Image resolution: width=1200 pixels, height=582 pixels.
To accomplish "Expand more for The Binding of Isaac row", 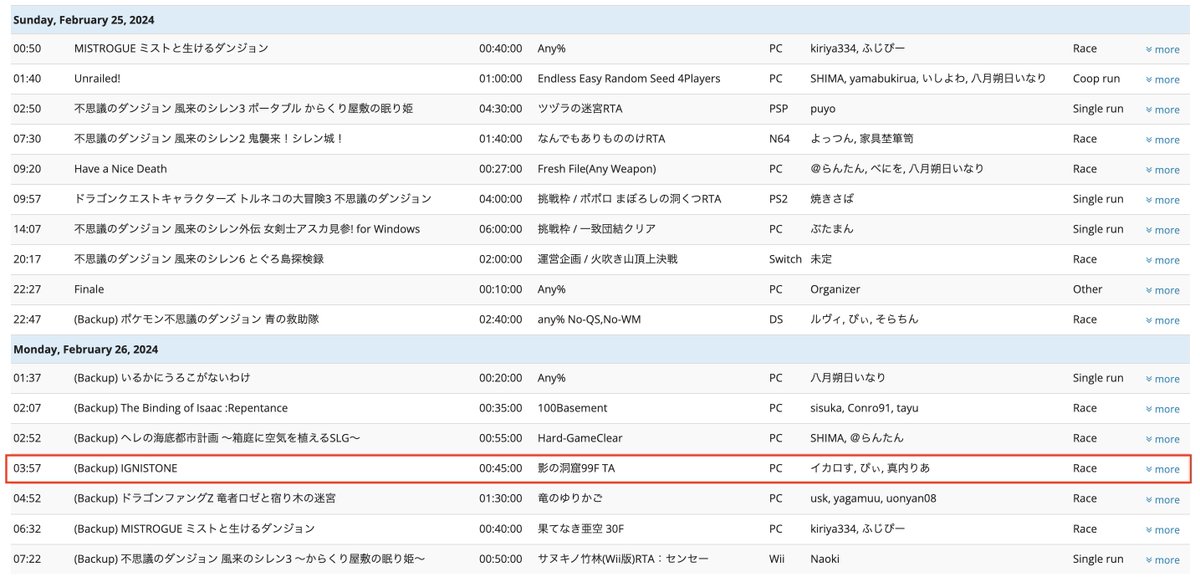I will pyautogui.click(x=1162, y=409).
